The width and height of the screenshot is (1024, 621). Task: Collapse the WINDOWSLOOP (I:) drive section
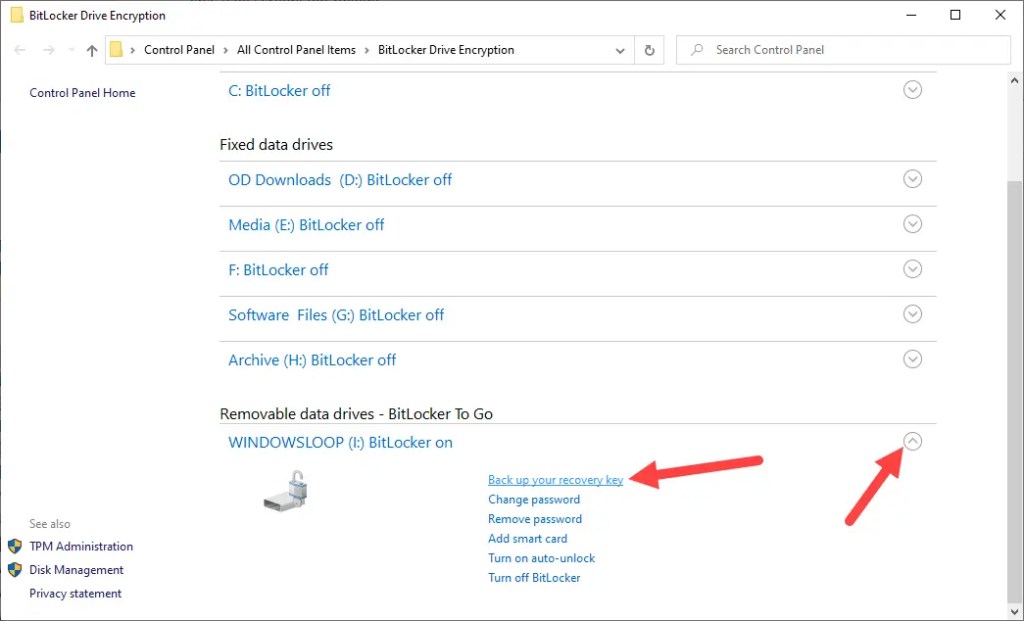(x=912, y=441)
